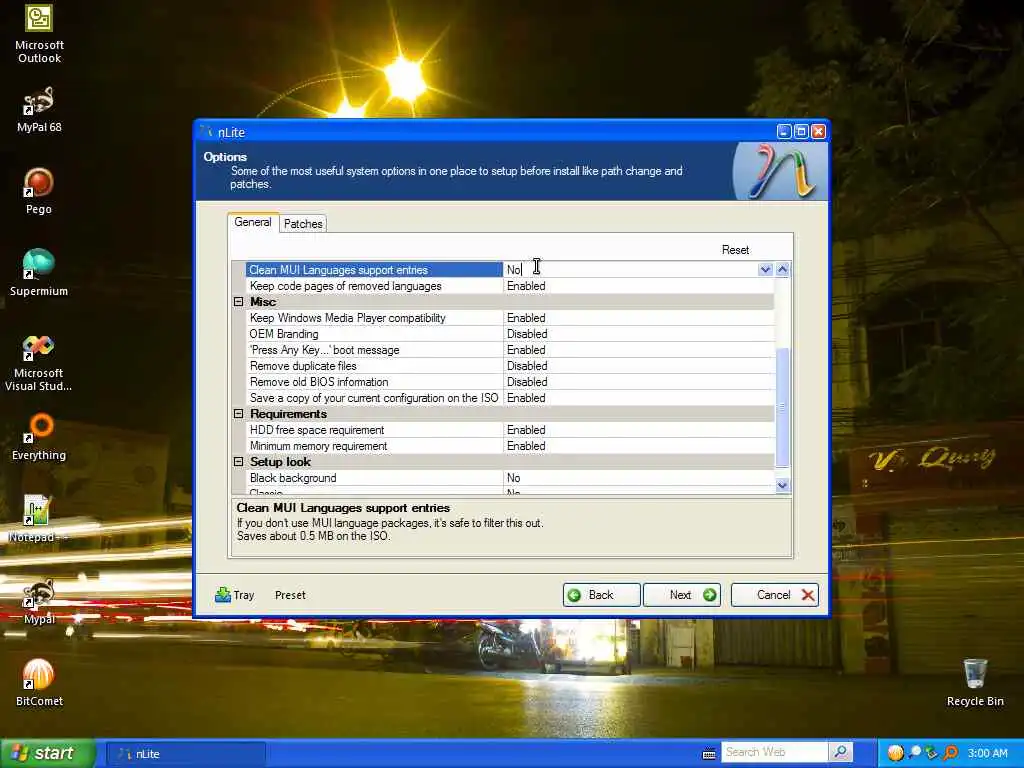Select the Notepad++ desktop shortcut

click(39, 519)
